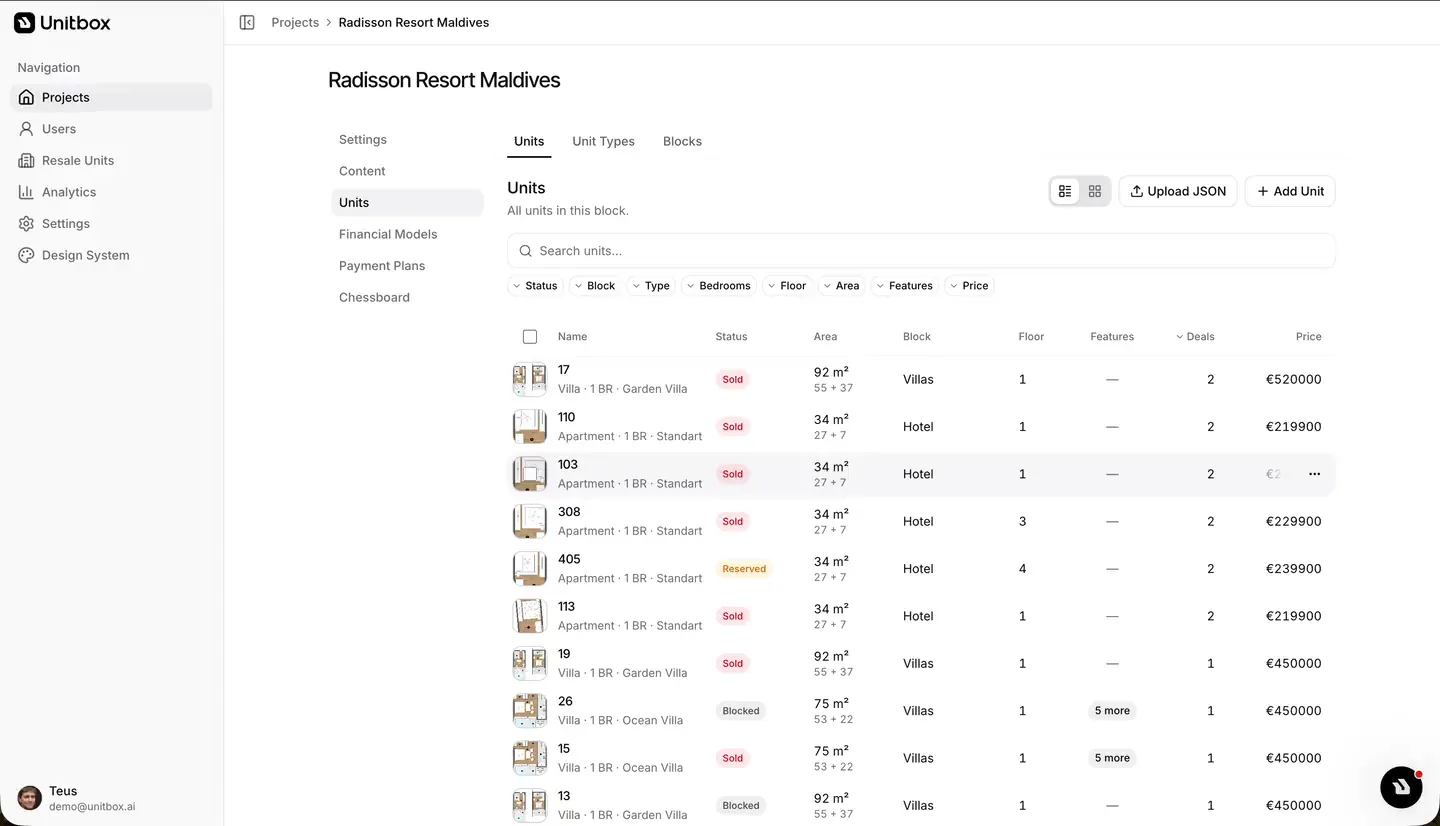Click the Unitbox logo icon

click(x=24, y=22)
